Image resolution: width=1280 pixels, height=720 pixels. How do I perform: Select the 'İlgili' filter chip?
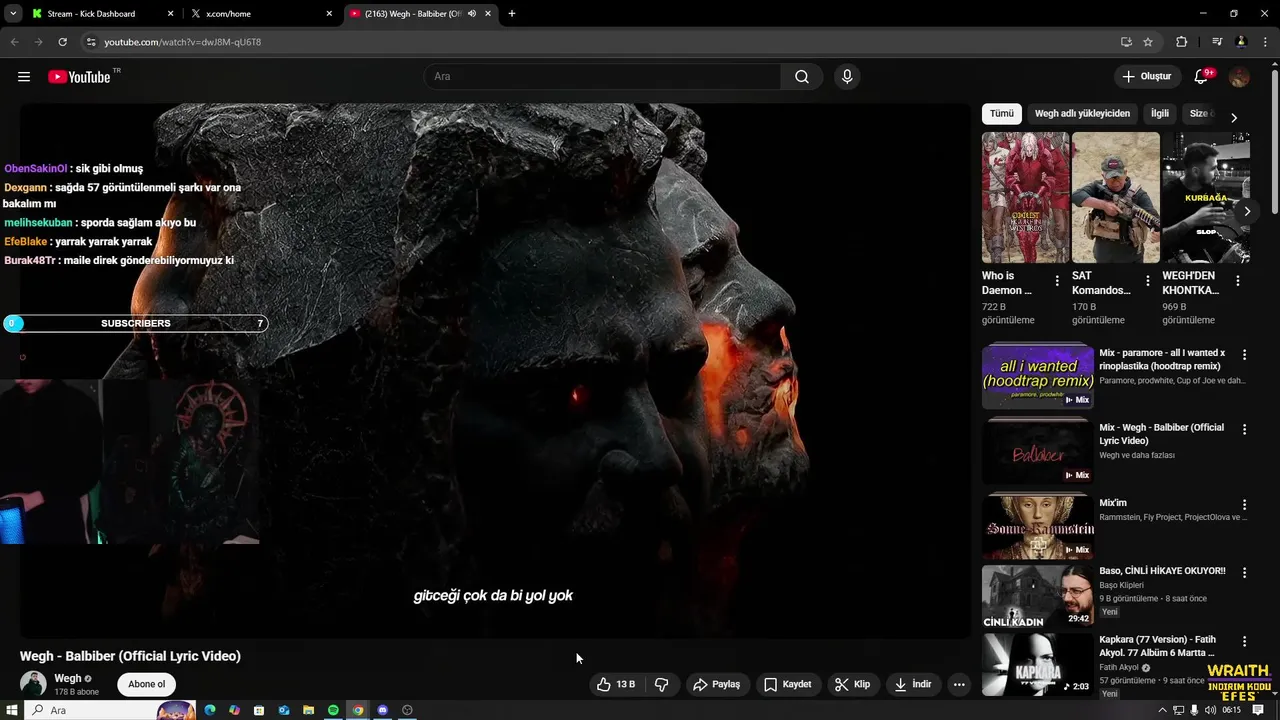(1160, 114)
